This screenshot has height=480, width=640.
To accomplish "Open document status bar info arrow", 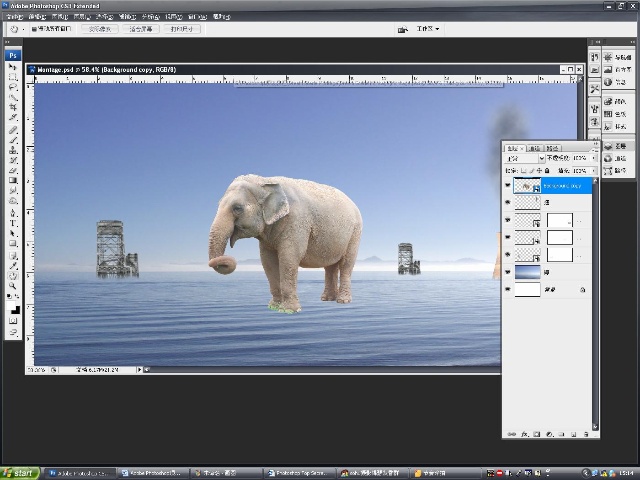I will pyautogui.click(x=139, y=370).
